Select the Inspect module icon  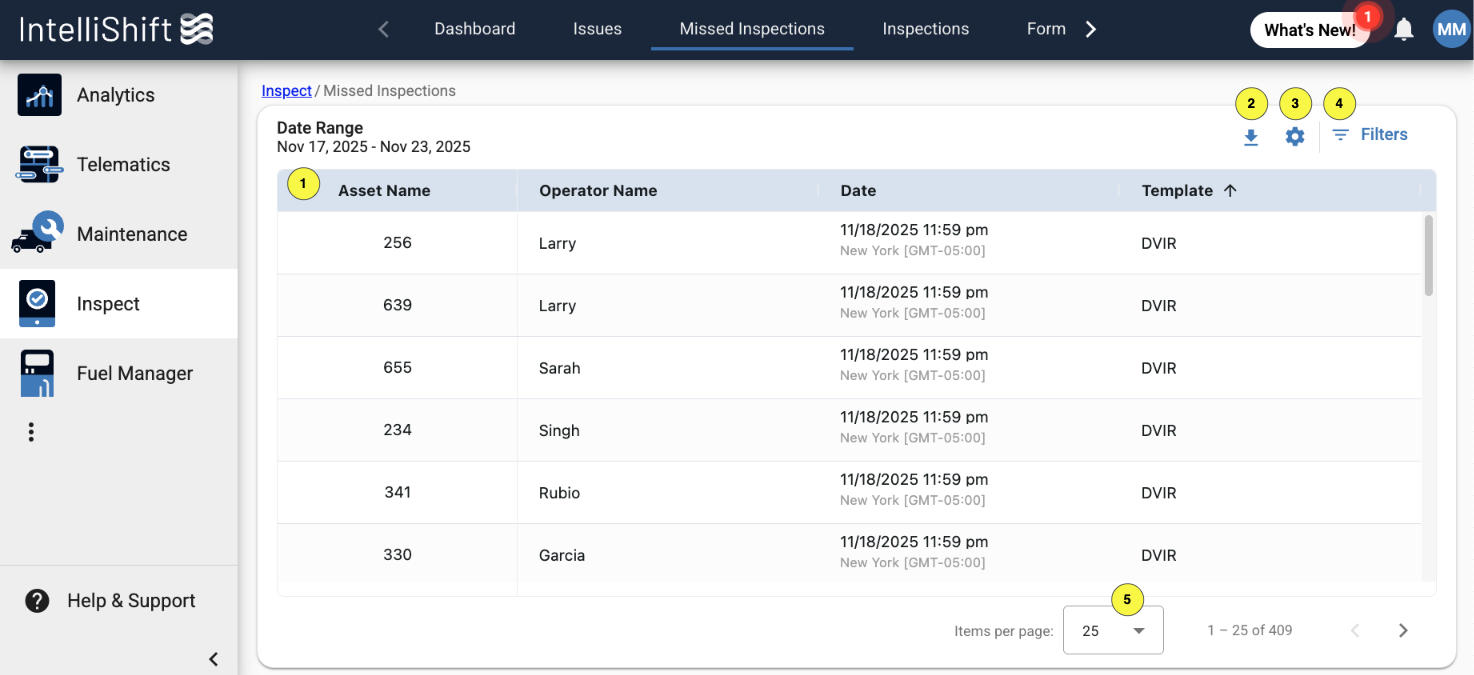point(37,303)
